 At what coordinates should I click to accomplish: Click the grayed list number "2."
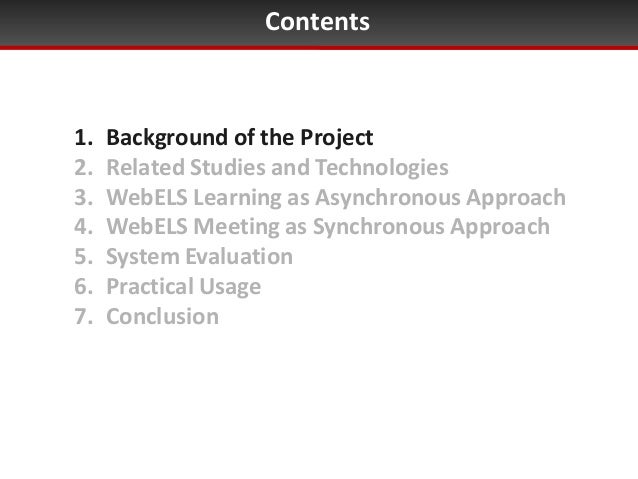[84, 168]
